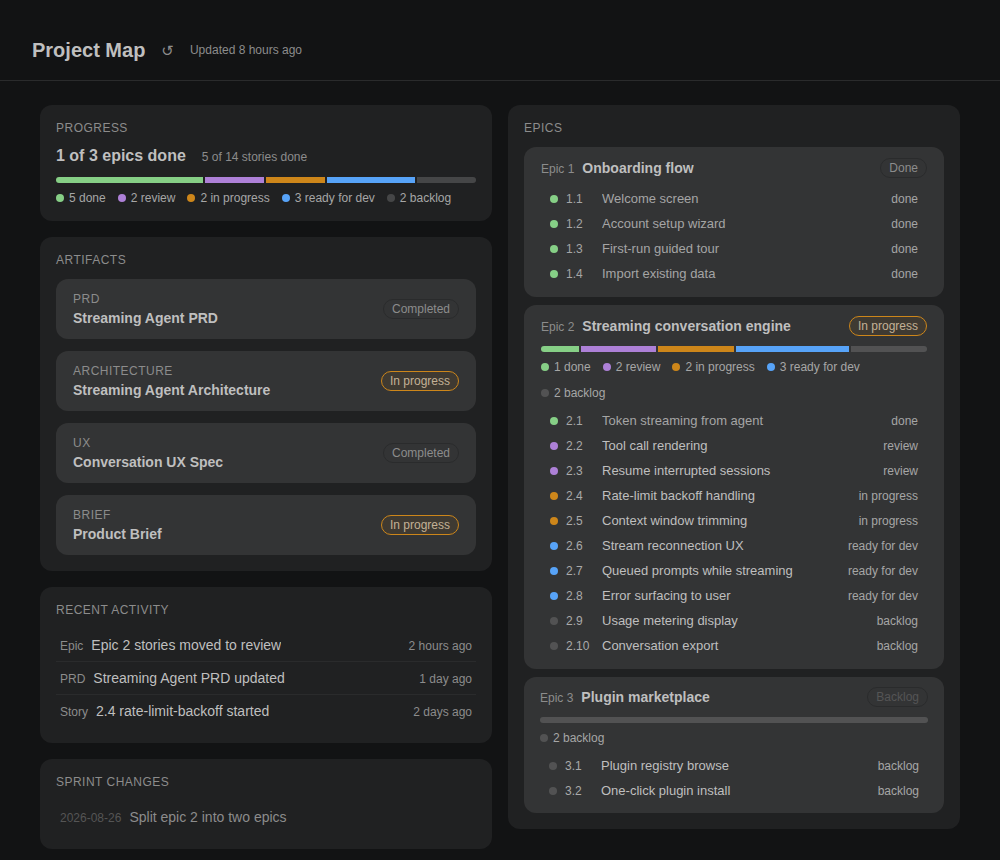Open activity '2.4 rate-limit-backoff started'

(265, 711)
